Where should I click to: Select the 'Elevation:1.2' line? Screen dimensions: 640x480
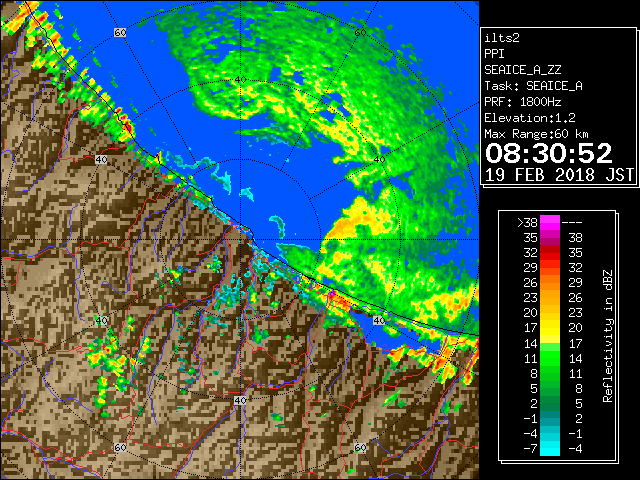coord(530,118)
